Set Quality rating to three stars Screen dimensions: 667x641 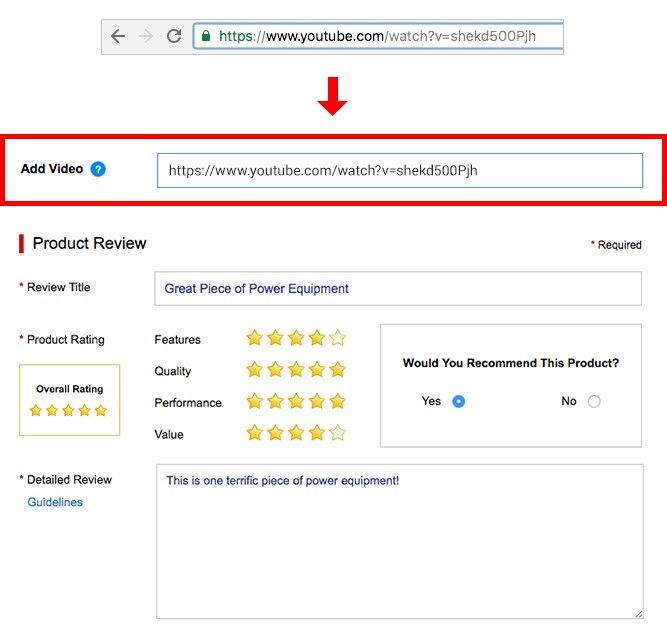296,370
